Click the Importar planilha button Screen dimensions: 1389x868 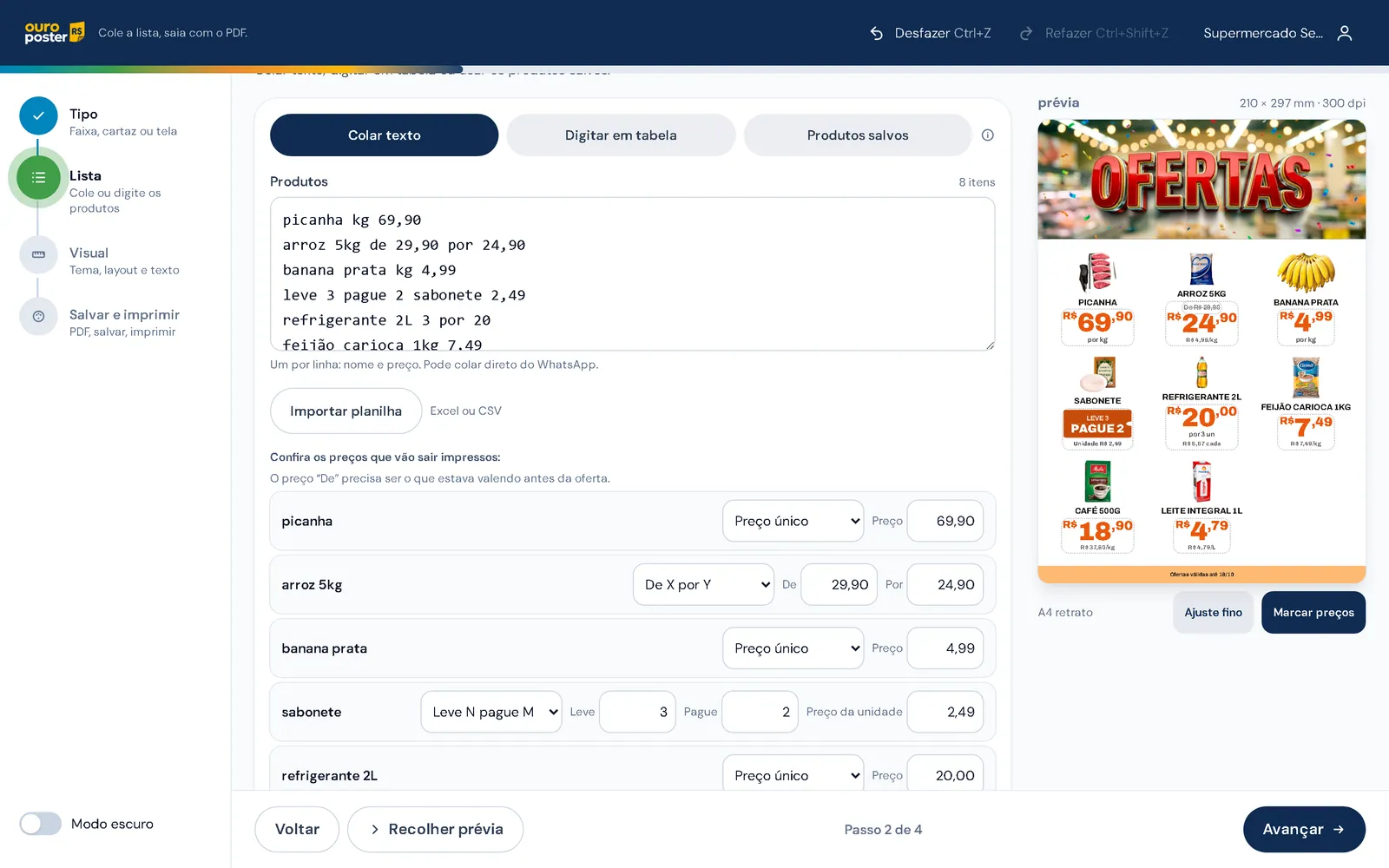(x=346, y=411)
